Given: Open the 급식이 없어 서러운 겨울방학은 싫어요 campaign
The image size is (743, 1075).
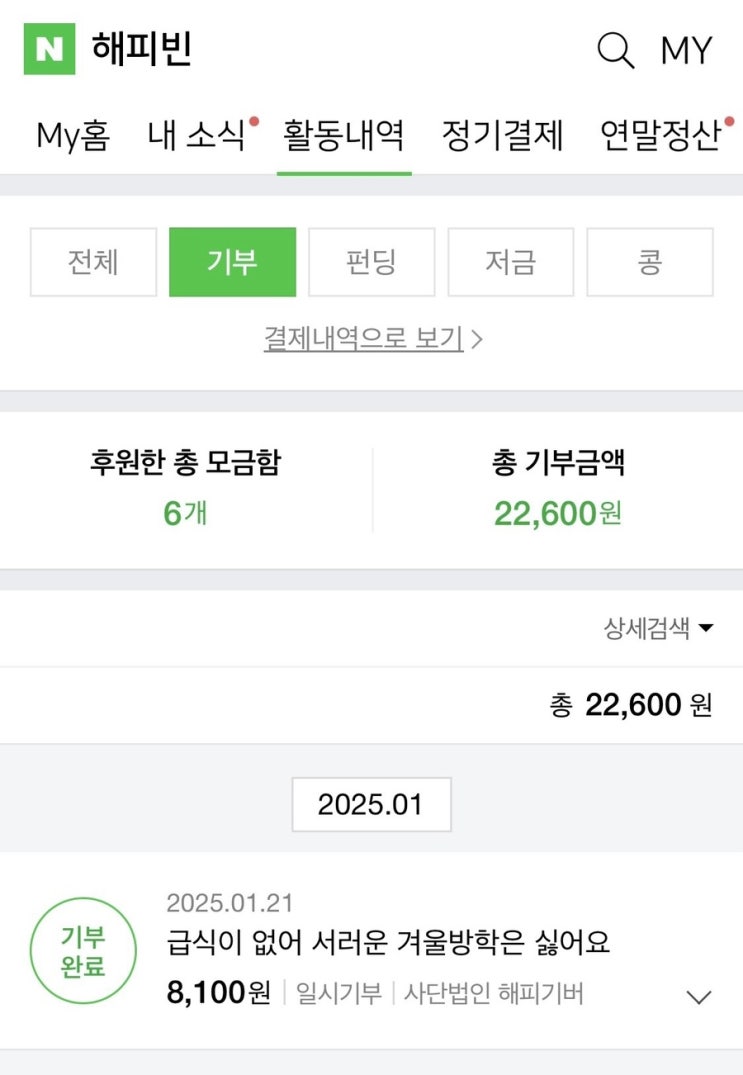Looking at the screenshot, I should [x=388, y=942].
